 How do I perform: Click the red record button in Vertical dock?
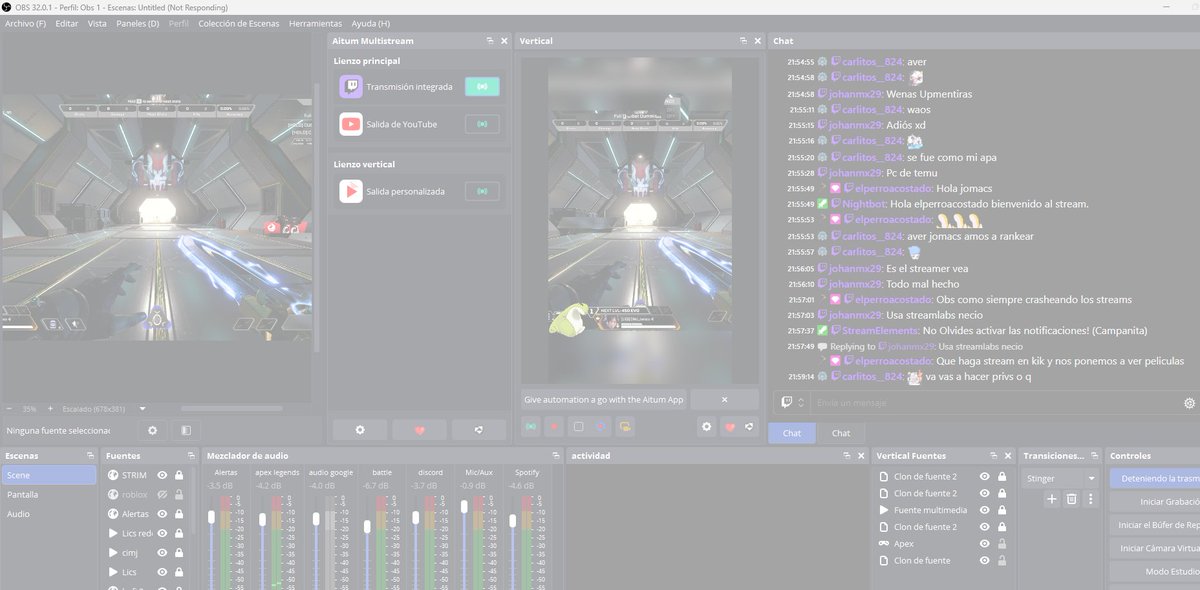click(553, 427)
